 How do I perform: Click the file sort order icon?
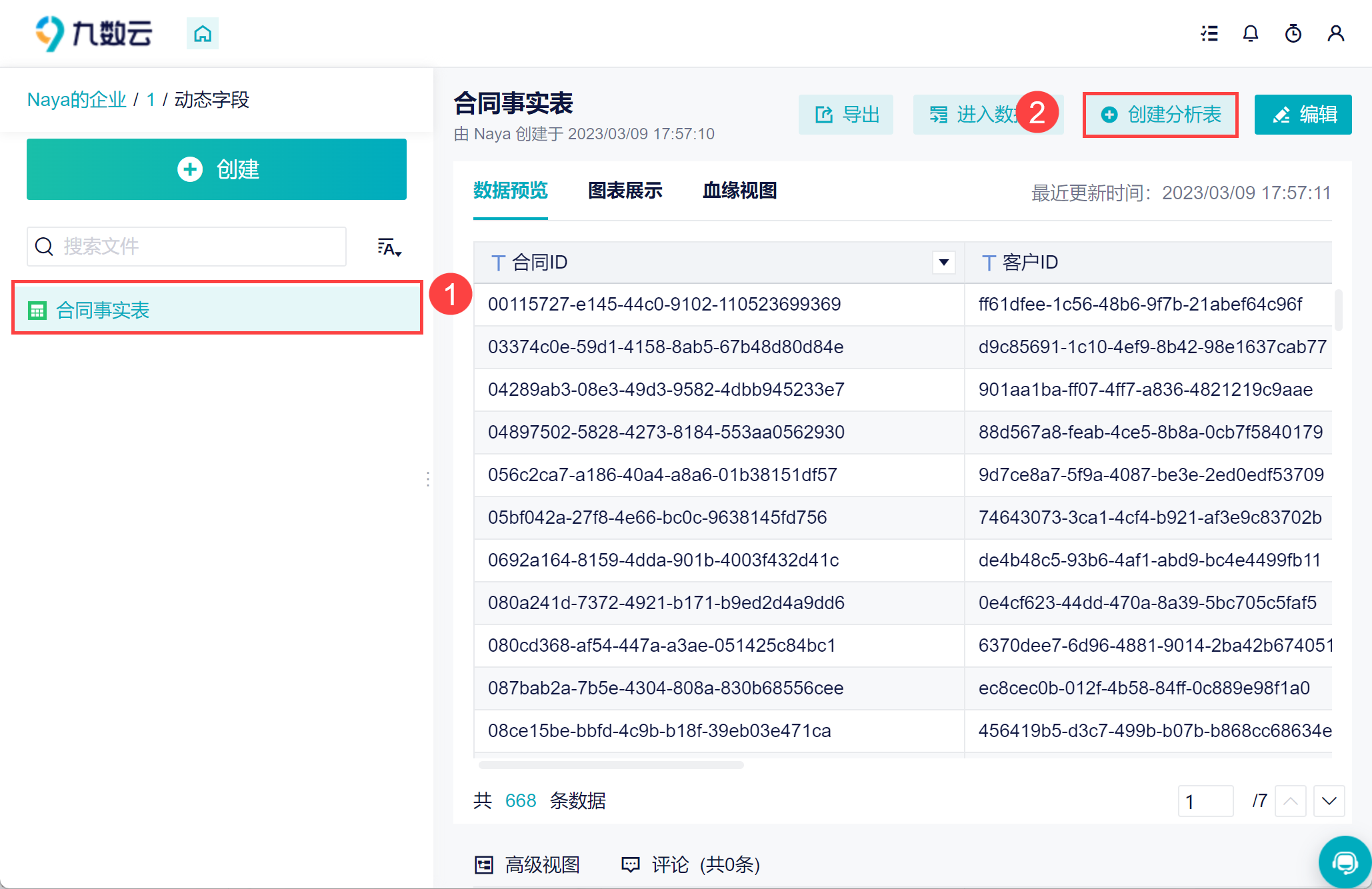pyautogui.click(x=389, y=247)
